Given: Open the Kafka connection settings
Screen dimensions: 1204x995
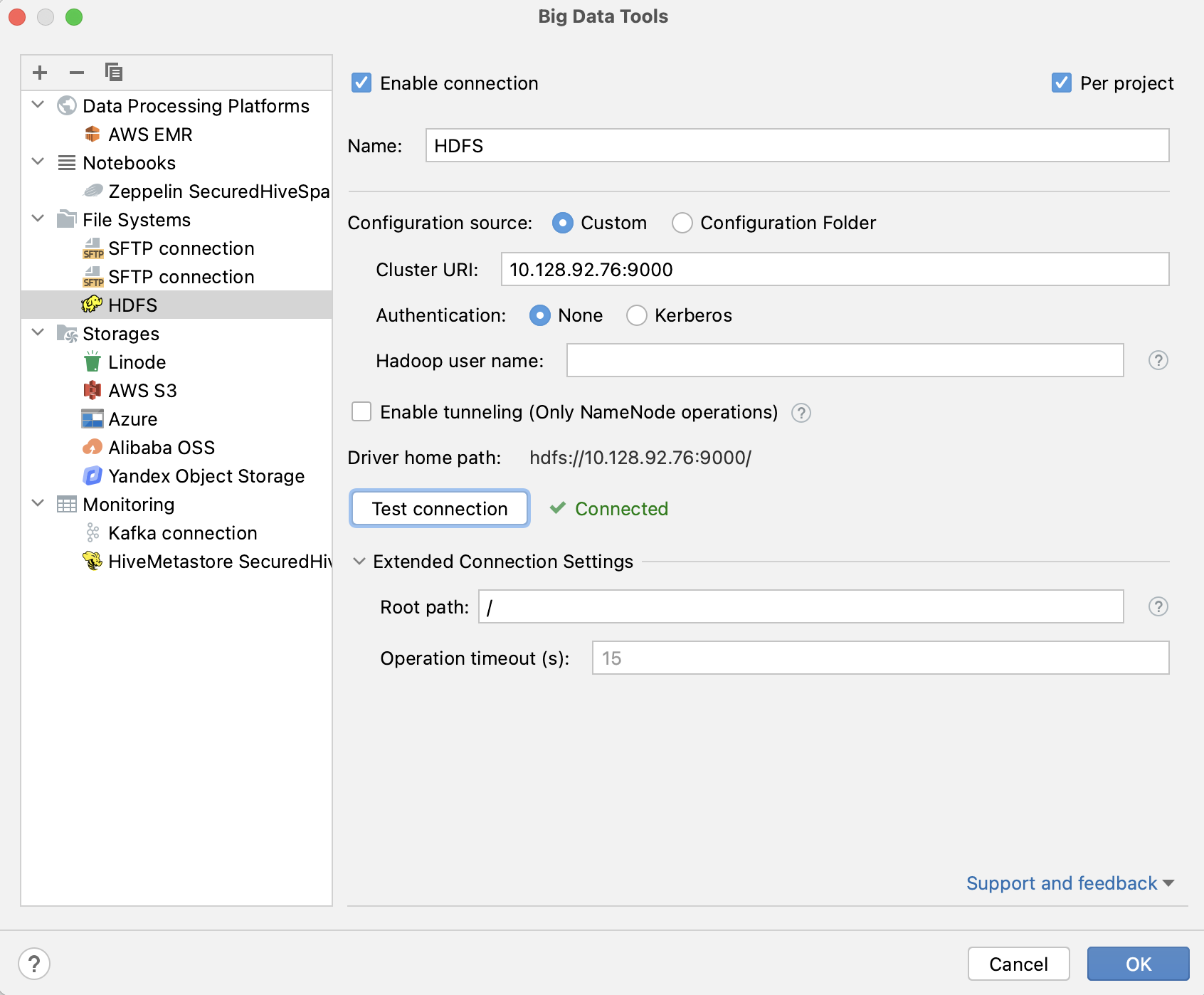Looking at the screenshot, I should pos(181,532).
